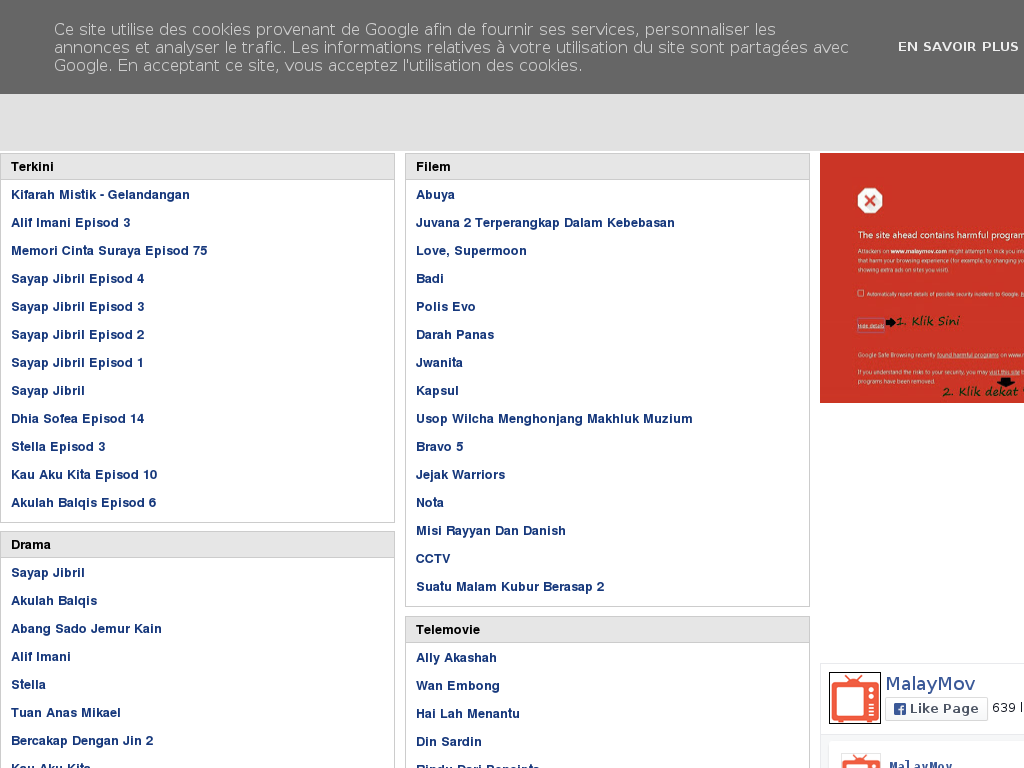Screen dimensions: 1024x768
Task: Open Alif Imani Episod 3
Action: (x=71, y=223)
